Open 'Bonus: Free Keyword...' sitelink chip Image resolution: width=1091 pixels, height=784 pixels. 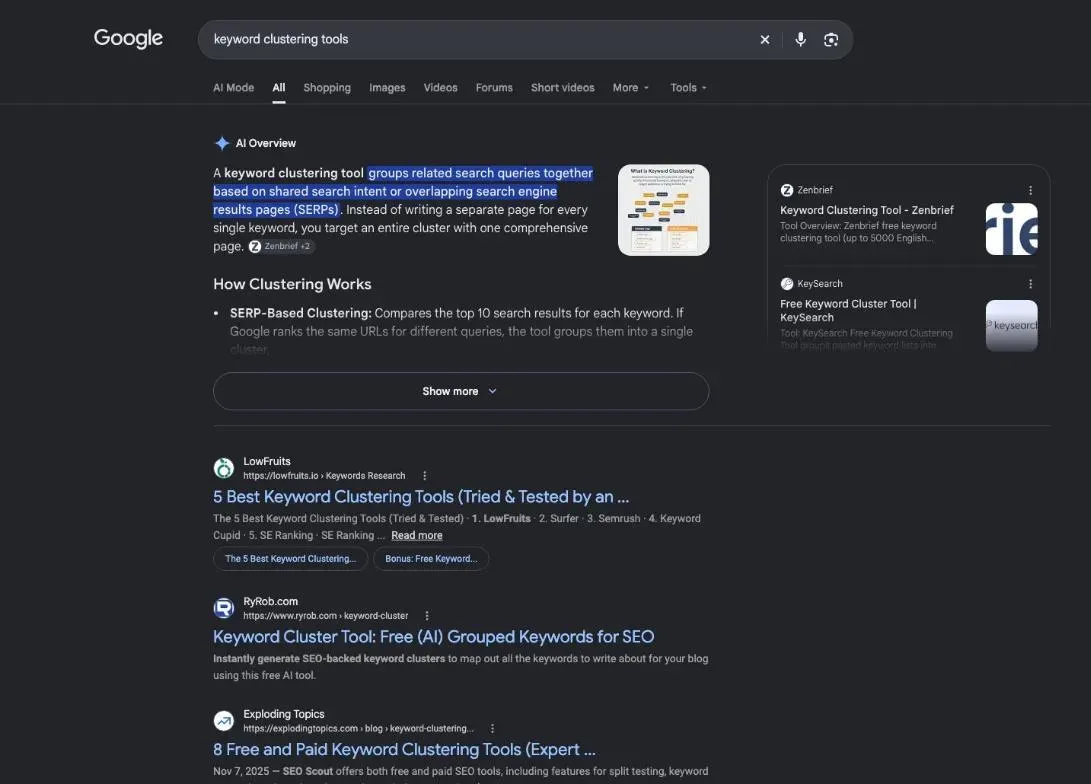[x=431, y=559]
